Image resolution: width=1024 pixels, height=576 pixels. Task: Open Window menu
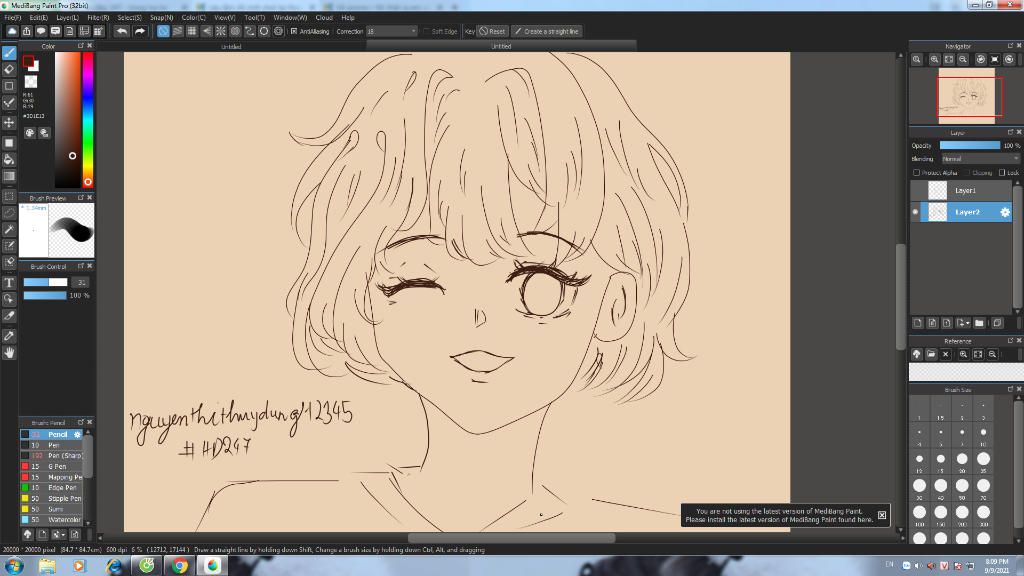tap(290, 18)
